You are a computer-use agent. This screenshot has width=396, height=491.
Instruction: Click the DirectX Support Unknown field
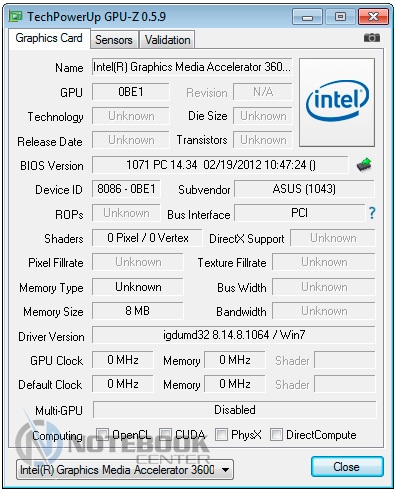click(x=333, y=238)
